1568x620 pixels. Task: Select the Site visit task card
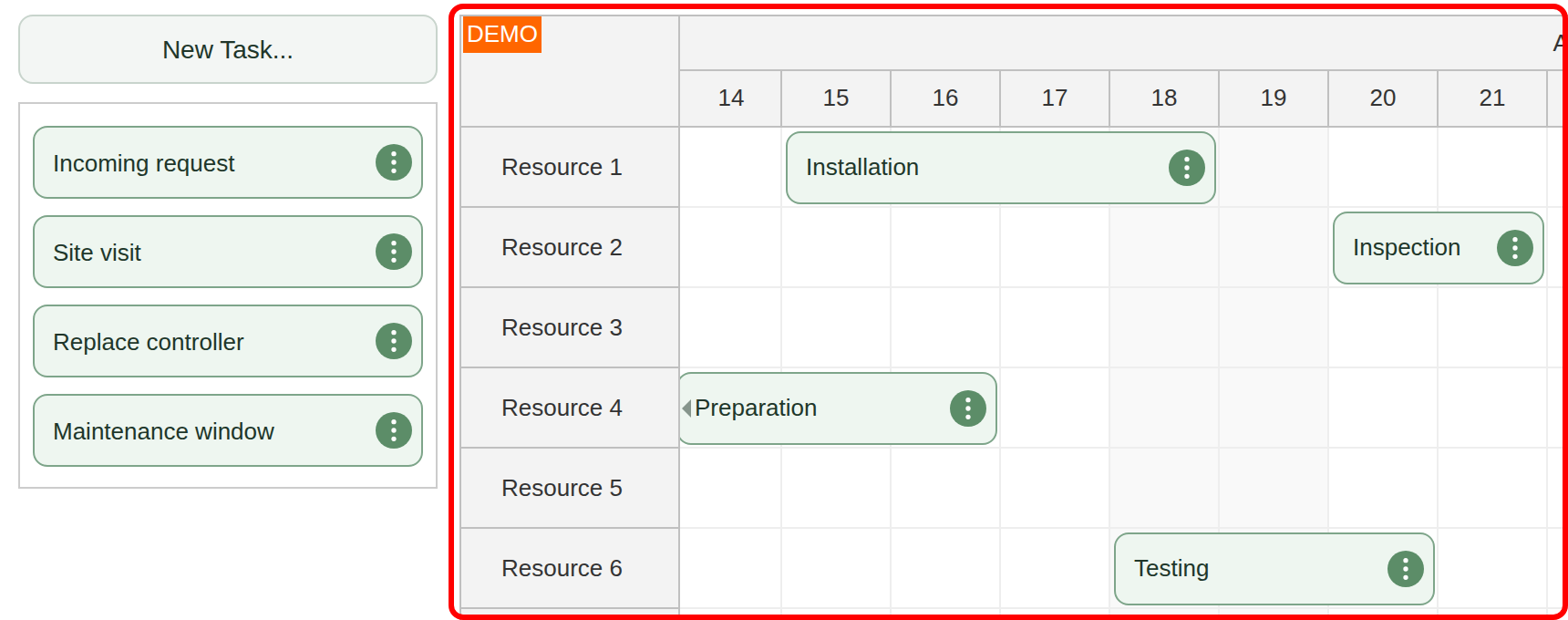point(182,252)
